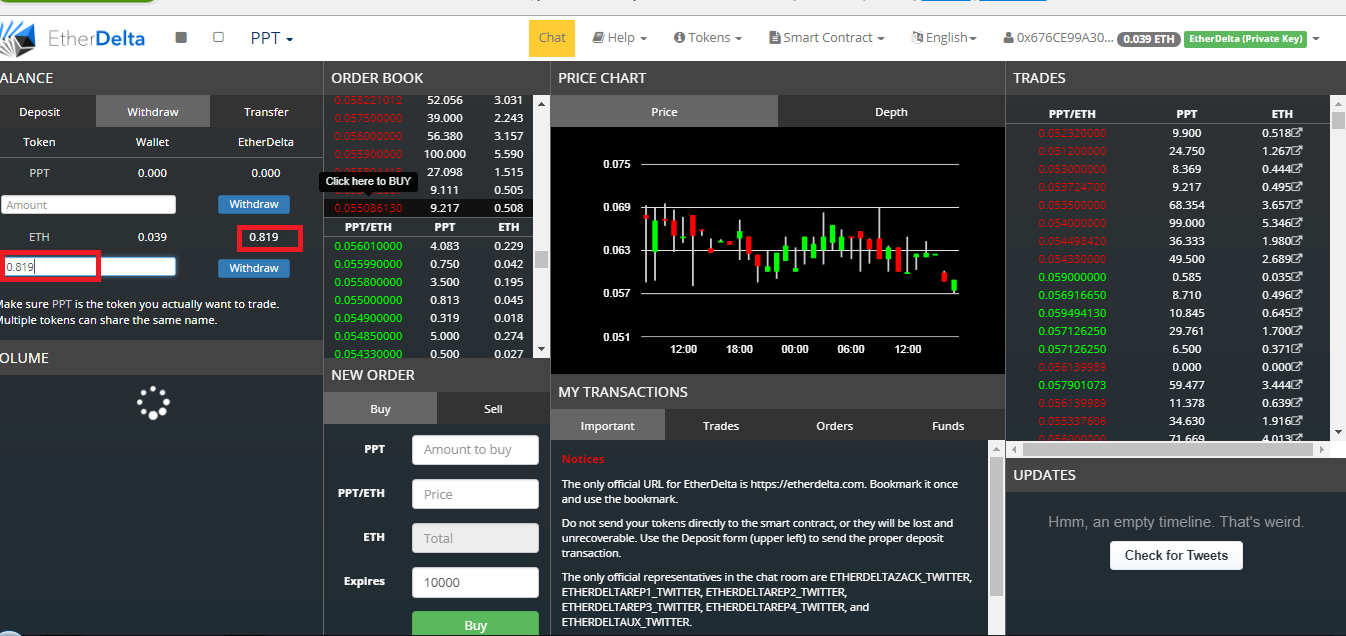Open external link for 1.980 ETH trade
This screenshot has height=636, width=1346.
1297,241
